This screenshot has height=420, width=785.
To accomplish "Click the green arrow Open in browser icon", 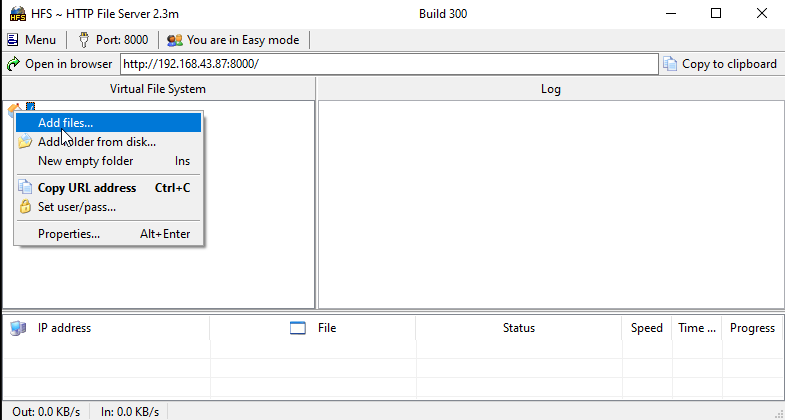I will coord(13,64).
